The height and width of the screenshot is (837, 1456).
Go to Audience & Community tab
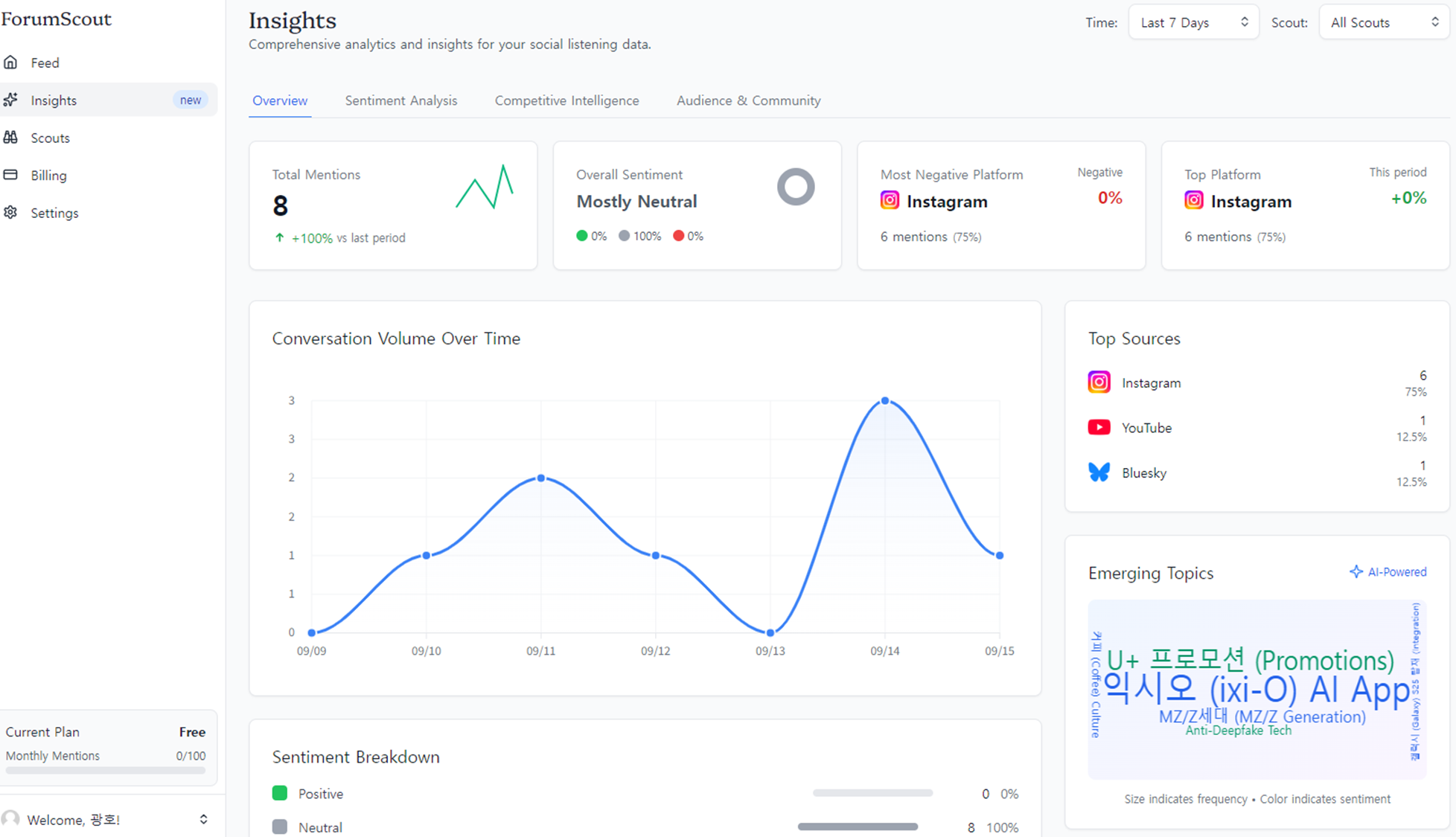point(748,100)
